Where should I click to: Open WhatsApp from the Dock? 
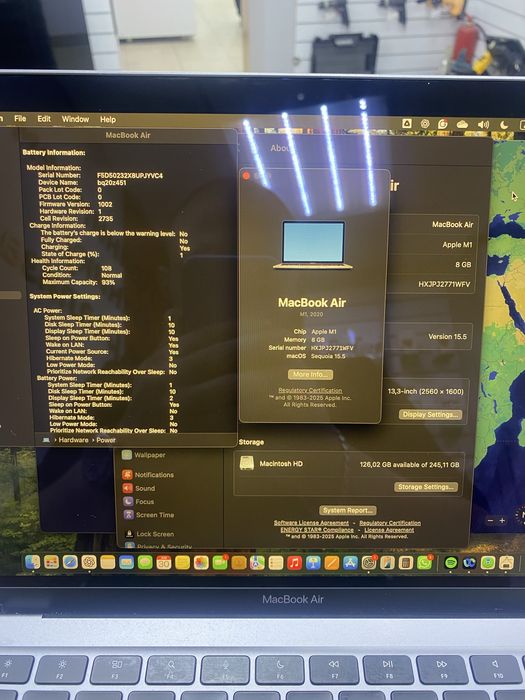425,563
